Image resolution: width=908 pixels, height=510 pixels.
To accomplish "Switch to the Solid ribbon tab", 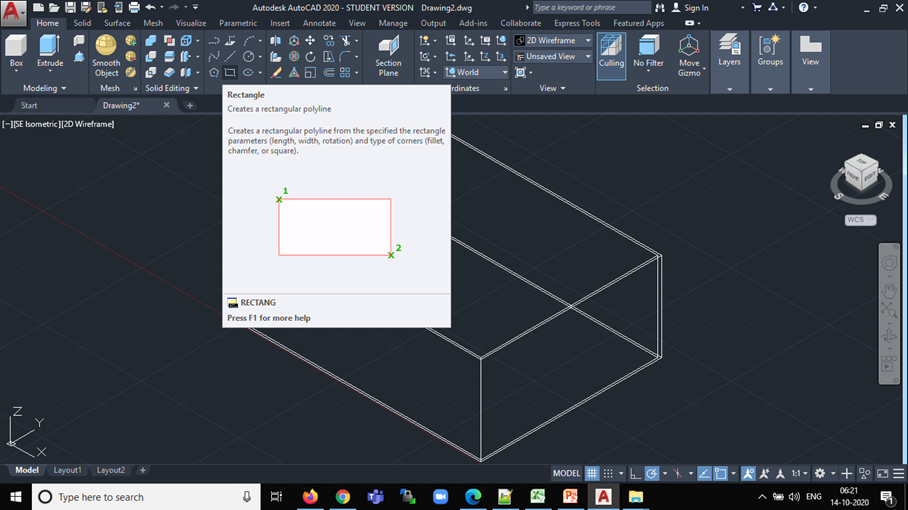I will 82,23.
